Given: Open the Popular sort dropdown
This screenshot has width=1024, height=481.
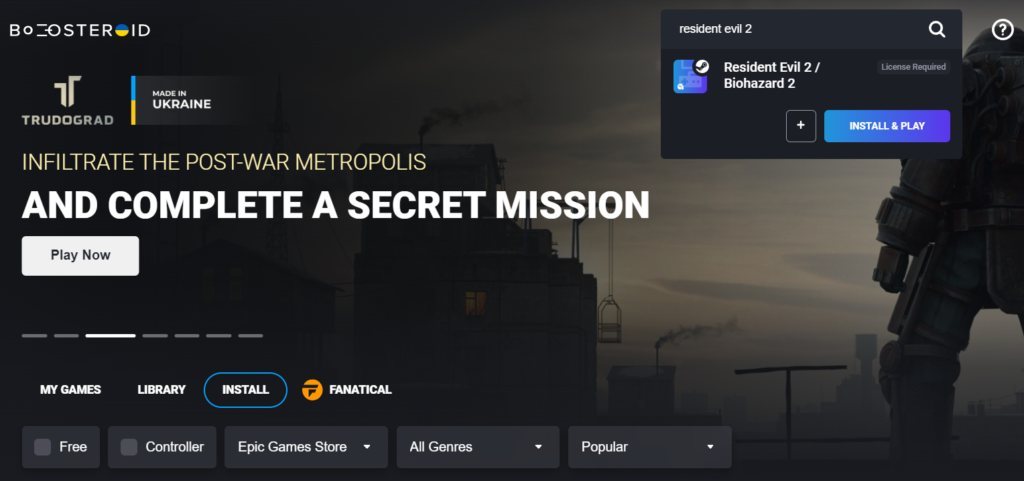Looking at the screenshot, I should coord(649,447).
